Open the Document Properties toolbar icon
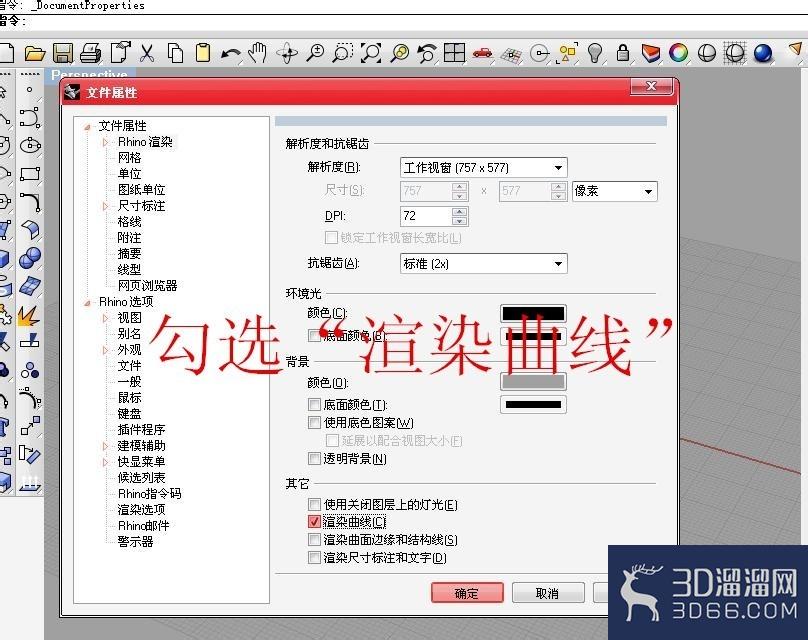808x640 pixels. (121, 53)
